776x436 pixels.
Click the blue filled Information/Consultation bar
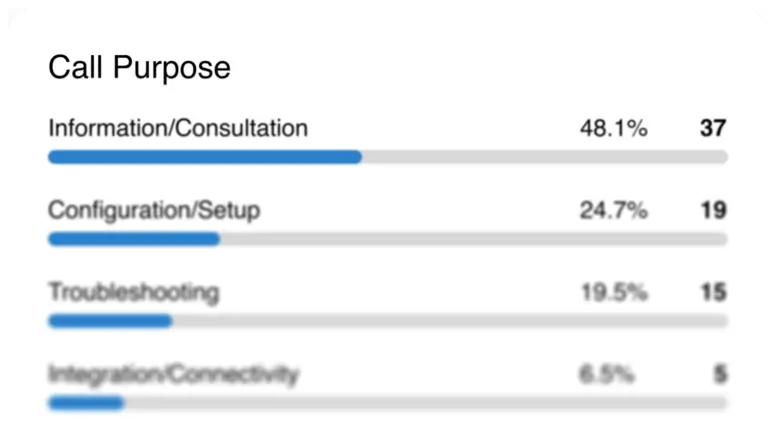tap(205, 157)
